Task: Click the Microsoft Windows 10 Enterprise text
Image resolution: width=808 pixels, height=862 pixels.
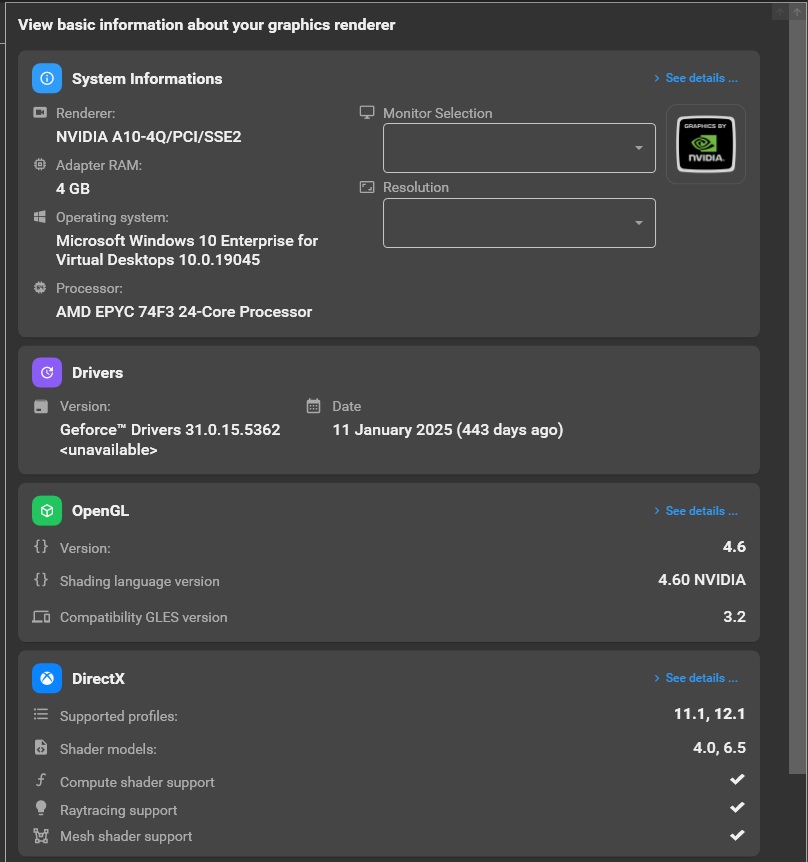Action: (187, 250)
